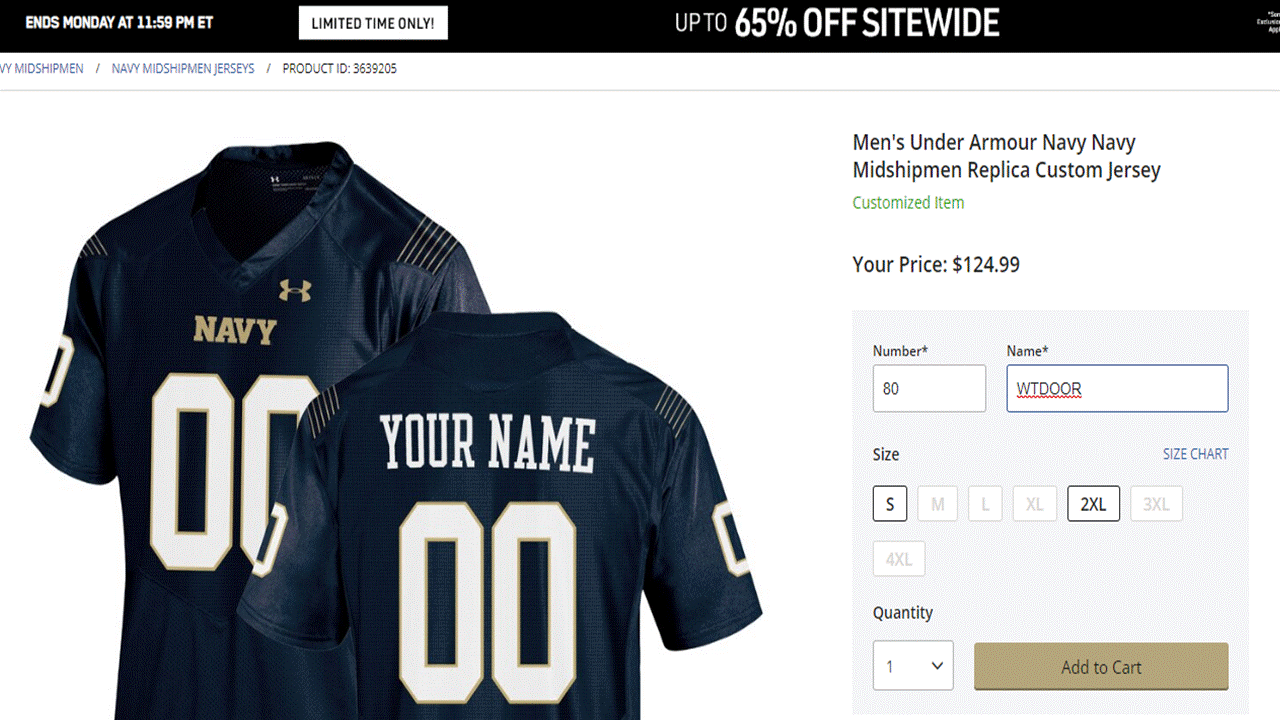Pick the L size option
Screen dimensions: 1280x720
point(985,504)
